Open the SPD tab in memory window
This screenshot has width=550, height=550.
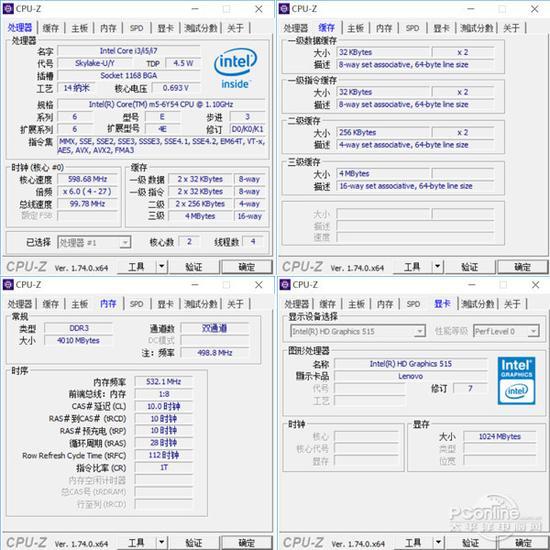136,304
